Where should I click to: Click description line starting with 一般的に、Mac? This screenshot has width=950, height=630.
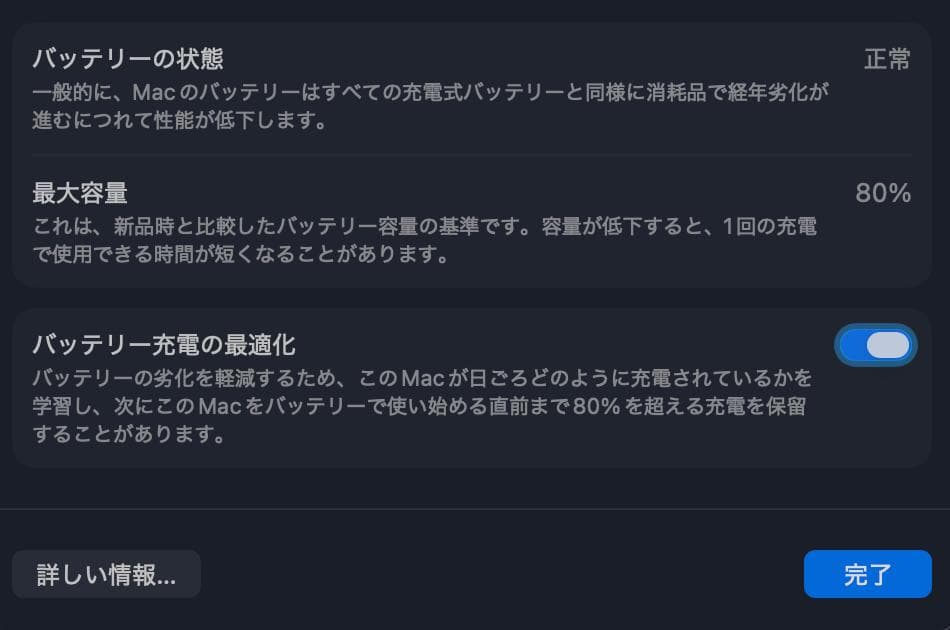click(430, 92)
